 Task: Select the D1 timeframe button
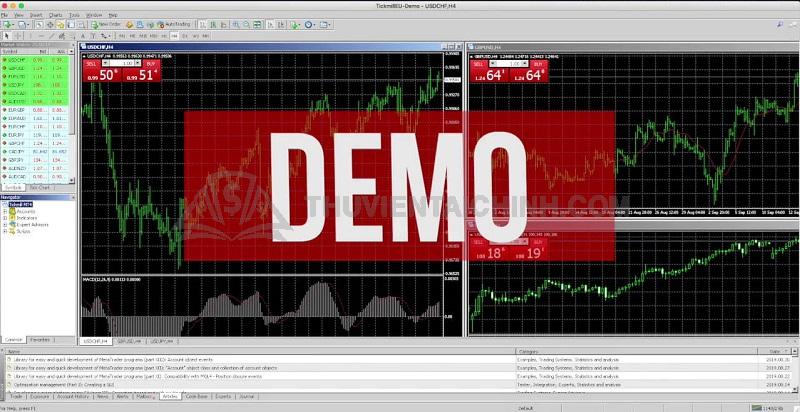[184, 36]
